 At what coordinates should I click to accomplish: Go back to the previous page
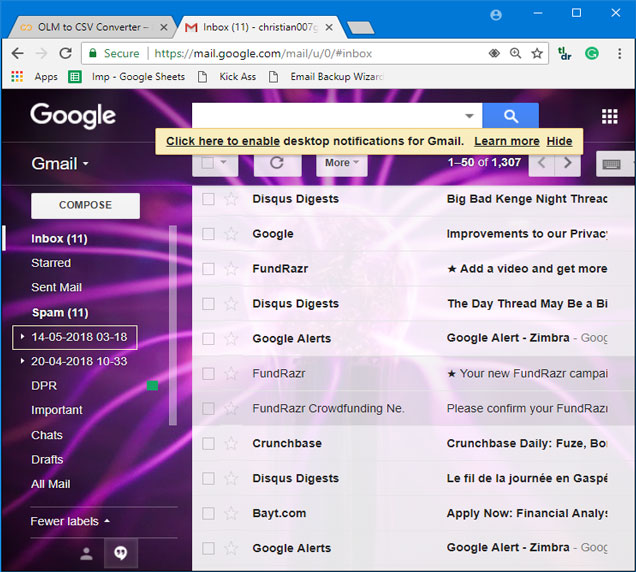[x=17, y=53]
